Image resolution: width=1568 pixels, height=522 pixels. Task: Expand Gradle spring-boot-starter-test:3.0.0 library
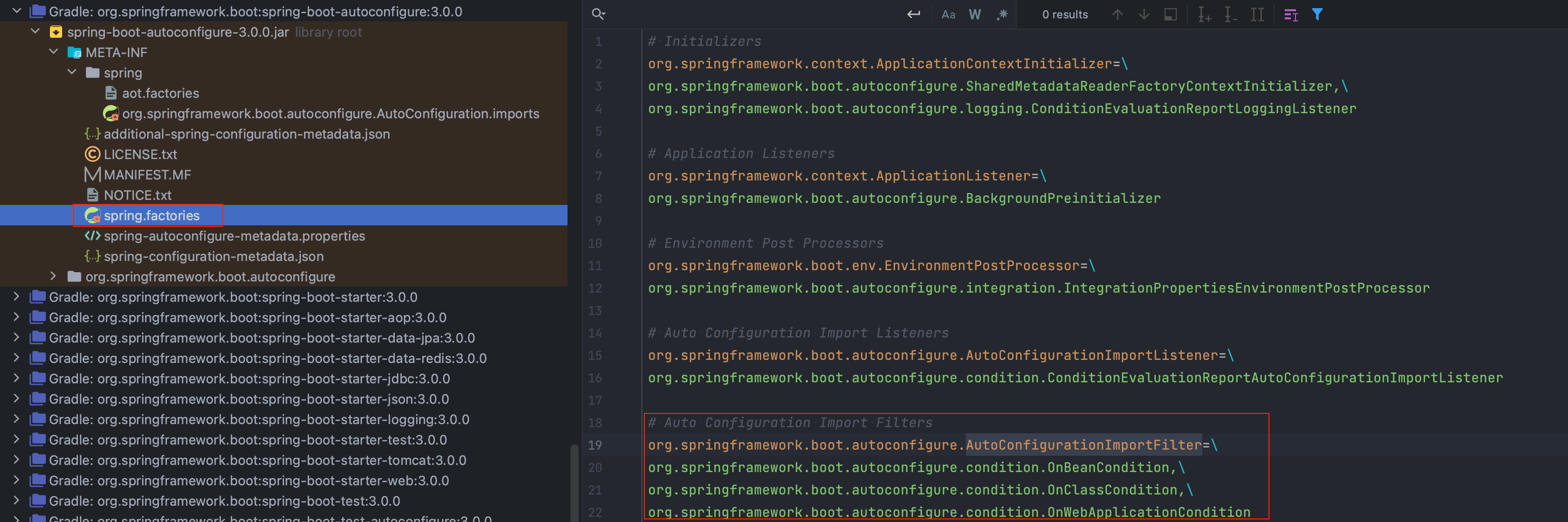17,439
